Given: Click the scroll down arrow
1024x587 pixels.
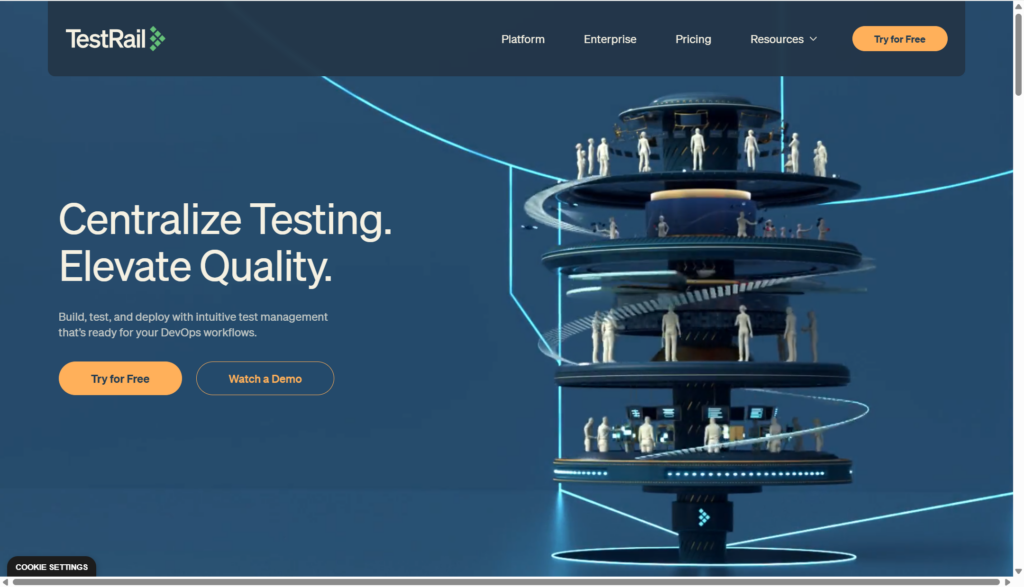Looking at the screenshot, I should tap(1018, 570).
